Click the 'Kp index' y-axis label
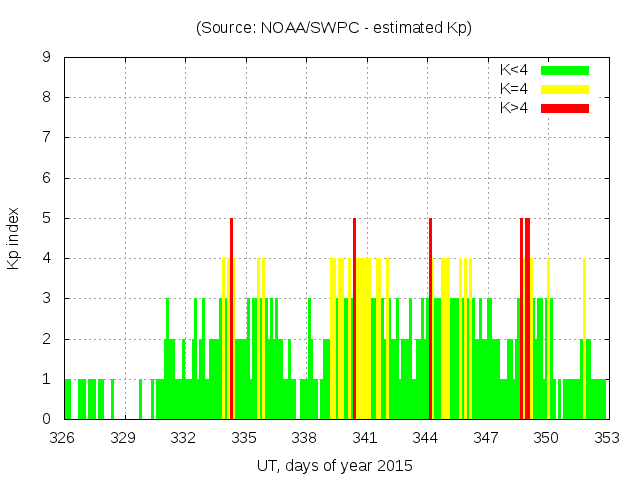Viewport: 640px width, 480px height. [x=14, y=238]
